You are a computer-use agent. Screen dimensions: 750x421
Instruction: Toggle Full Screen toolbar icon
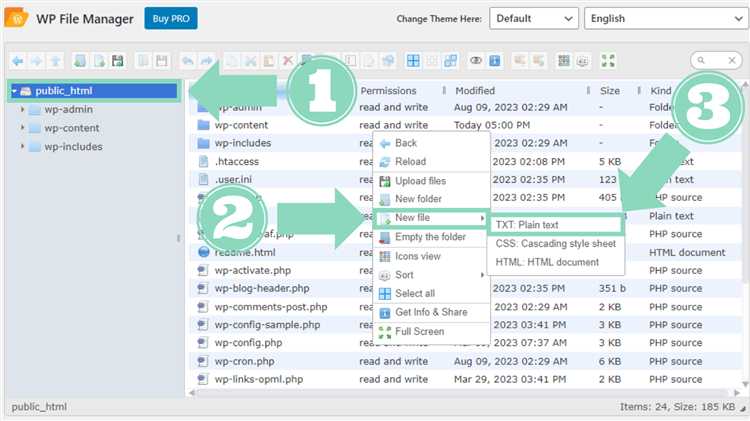click(x=608, y=61)
